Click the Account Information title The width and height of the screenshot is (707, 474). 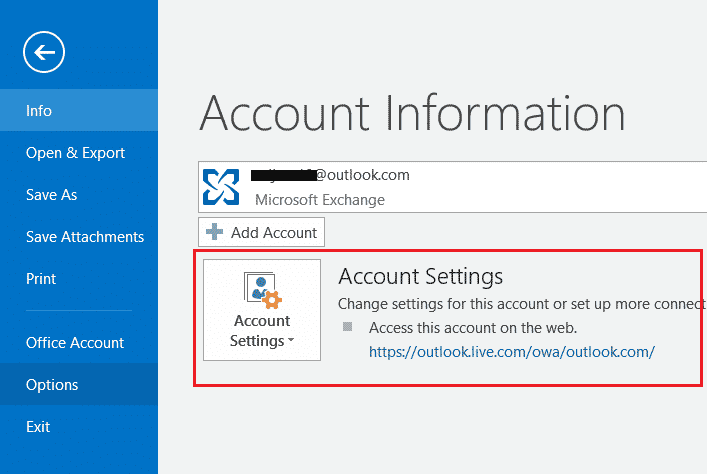[x=412, y=113]
